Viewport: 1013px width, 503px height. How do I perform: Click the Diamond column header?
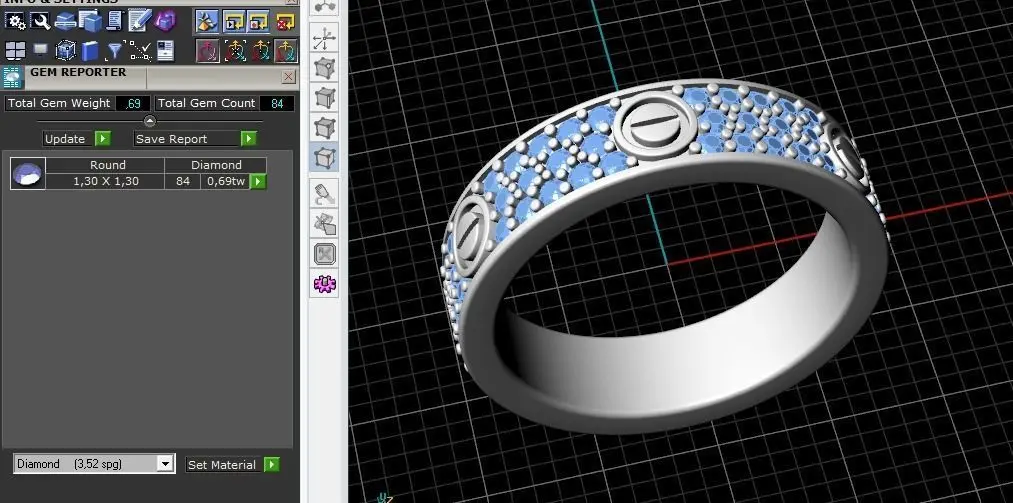[x=216, y=165]
